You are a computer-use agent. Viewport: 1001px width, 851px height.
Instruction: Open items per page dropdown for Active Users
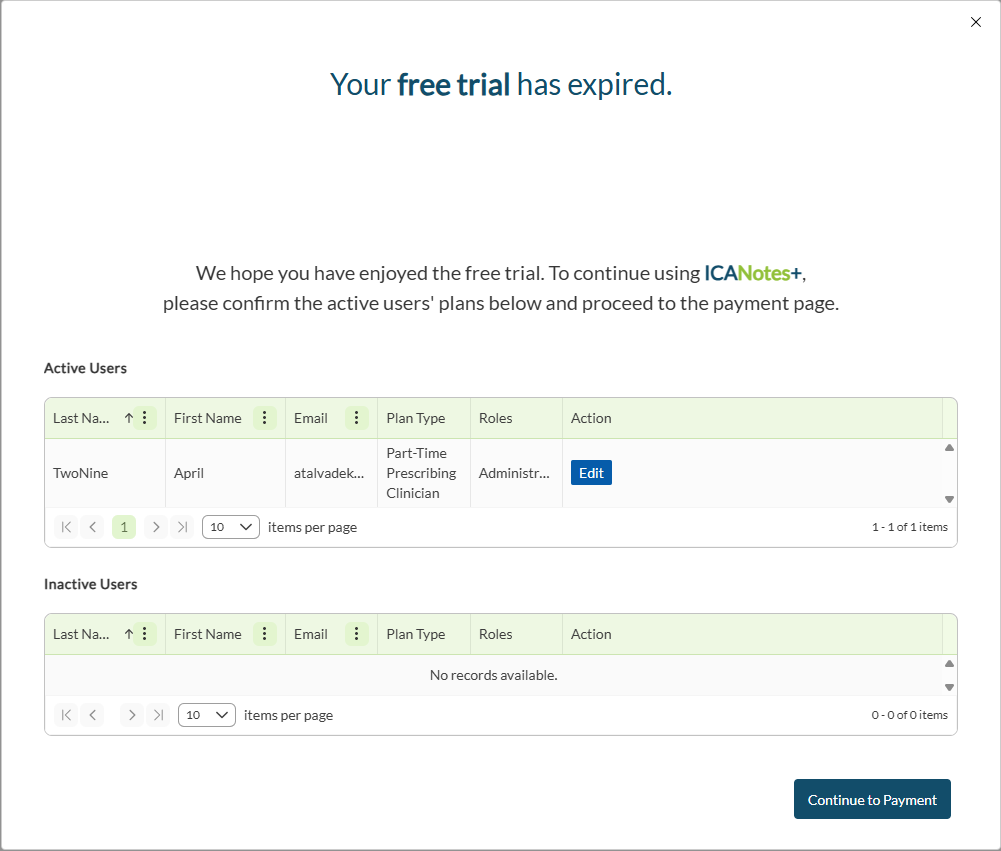(230, 527)
